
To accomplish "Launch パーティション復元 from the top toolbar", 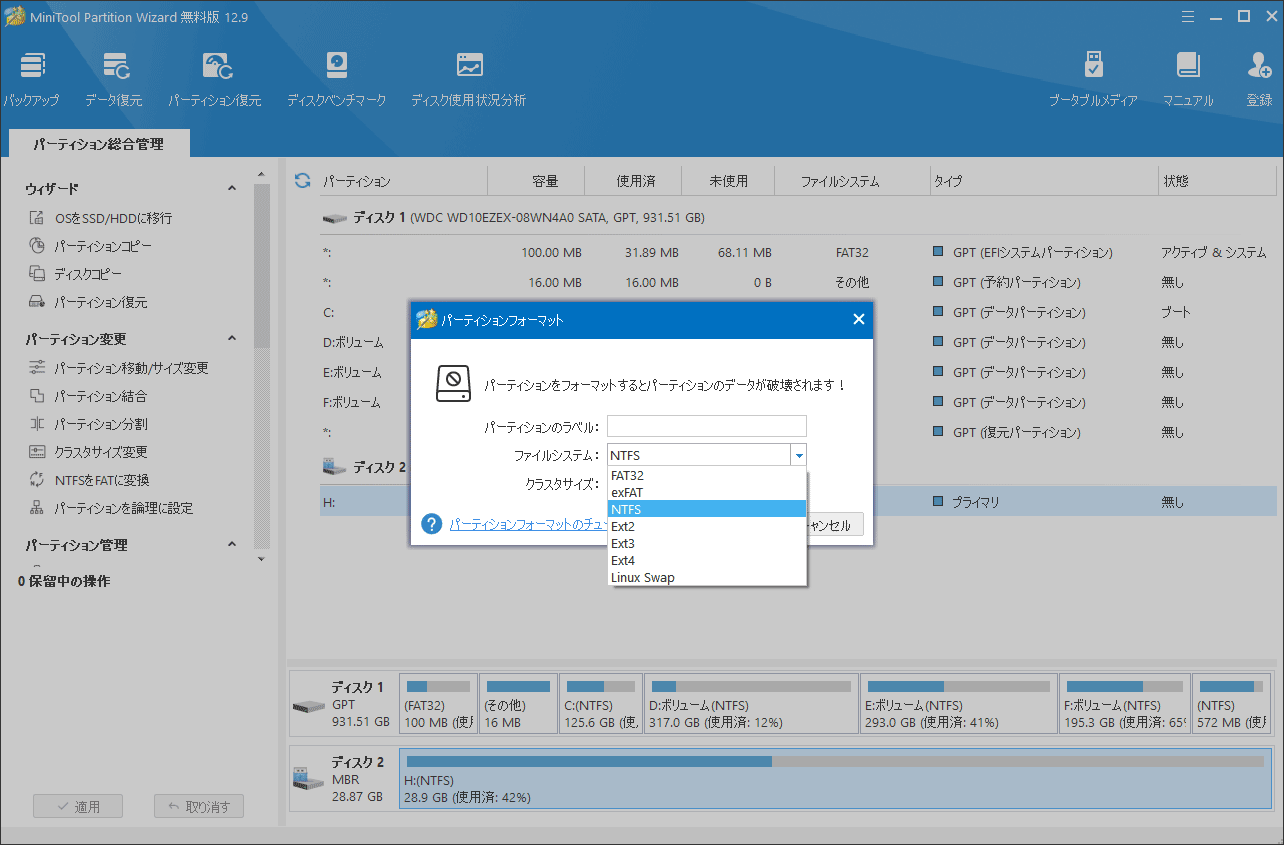I will [x=215, y=79].
